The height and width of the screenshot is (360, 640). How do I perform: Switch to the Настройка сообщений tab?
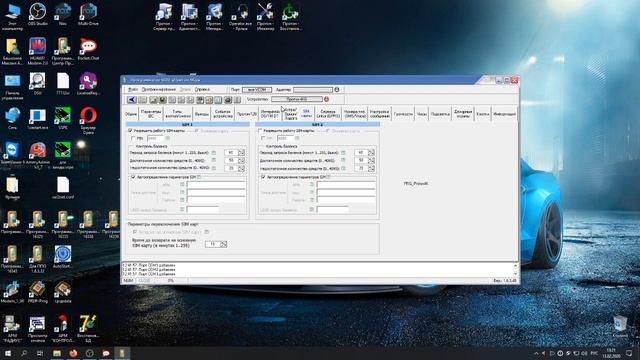[379, 114]
